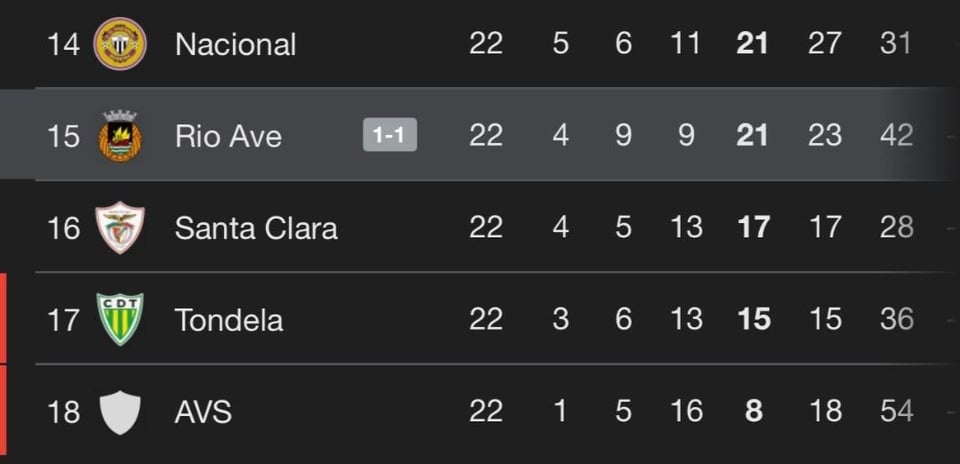The height and width of the screenshot is (464, 960).
Task: Select Santa Clara's 17 points value
Action: click(x=752, y=228)
